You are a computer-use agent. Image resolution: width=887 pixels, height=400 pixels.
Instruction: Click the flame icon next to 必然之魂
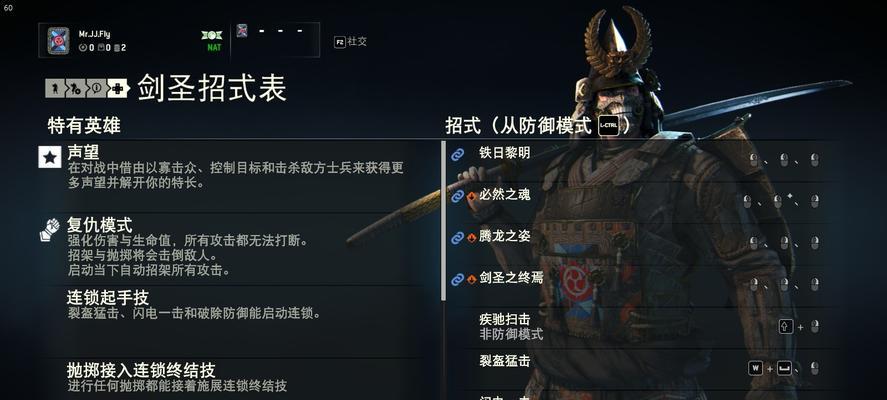471,196
